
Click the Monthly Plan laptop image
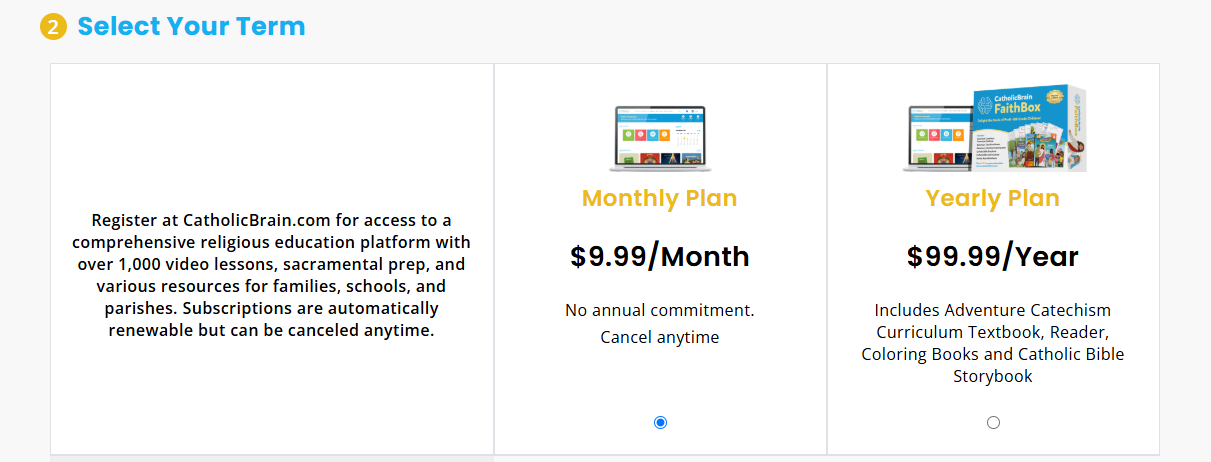point(659,138)
